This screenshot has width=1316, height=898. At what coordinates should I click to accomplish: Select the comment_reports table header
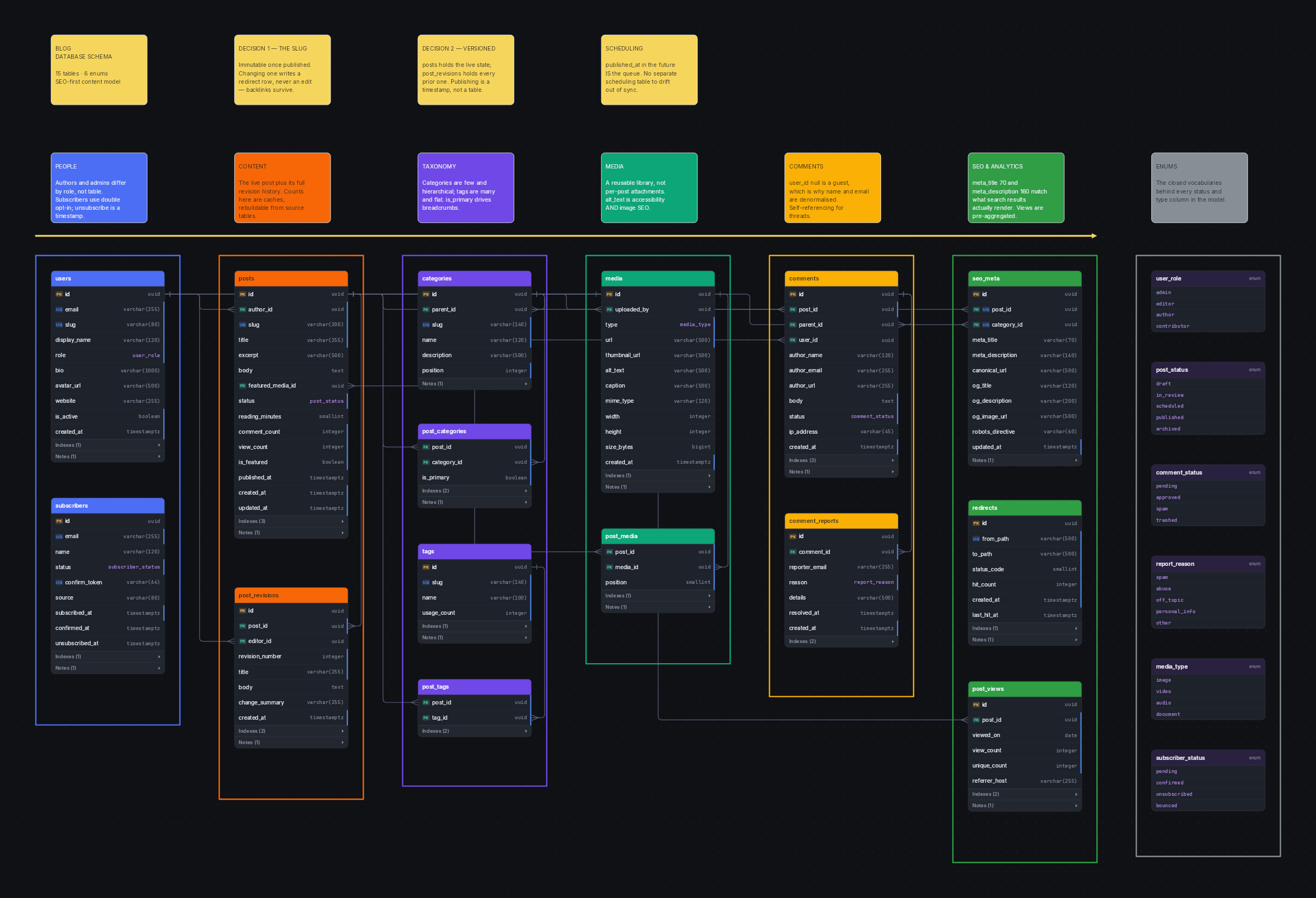point(841,521)
